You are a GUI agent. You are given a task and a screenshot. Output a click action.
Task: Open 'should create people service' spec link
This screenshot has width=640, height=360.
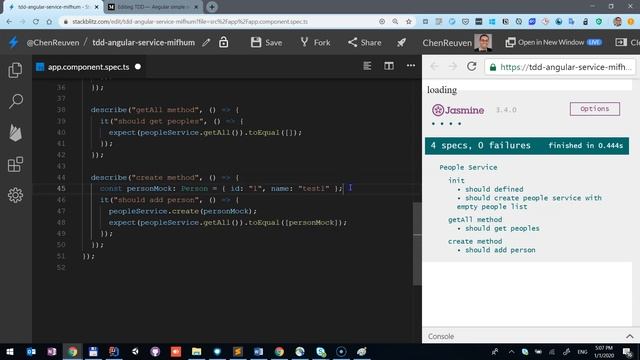point(529,202)
